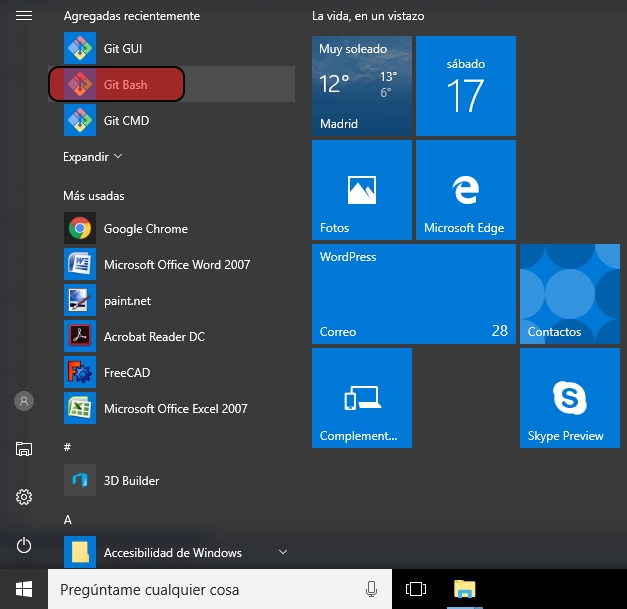Open Settings gear in the sidebar
The width and height of the screenshot is (627, 609).
point(24,497)
